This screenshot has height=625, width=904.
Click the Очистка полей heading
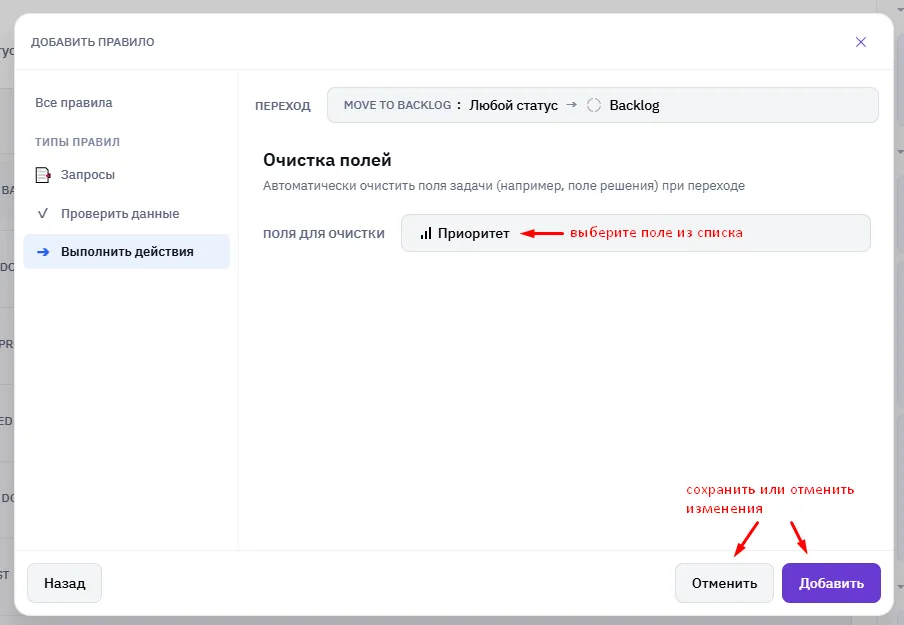pyautogui.click(x=327, y=160)
